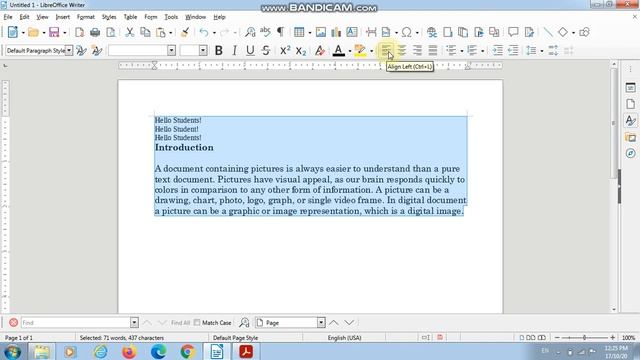Toggle formatting marks pilcrow icon
The image size is (640, 360).
pos(281,32)
